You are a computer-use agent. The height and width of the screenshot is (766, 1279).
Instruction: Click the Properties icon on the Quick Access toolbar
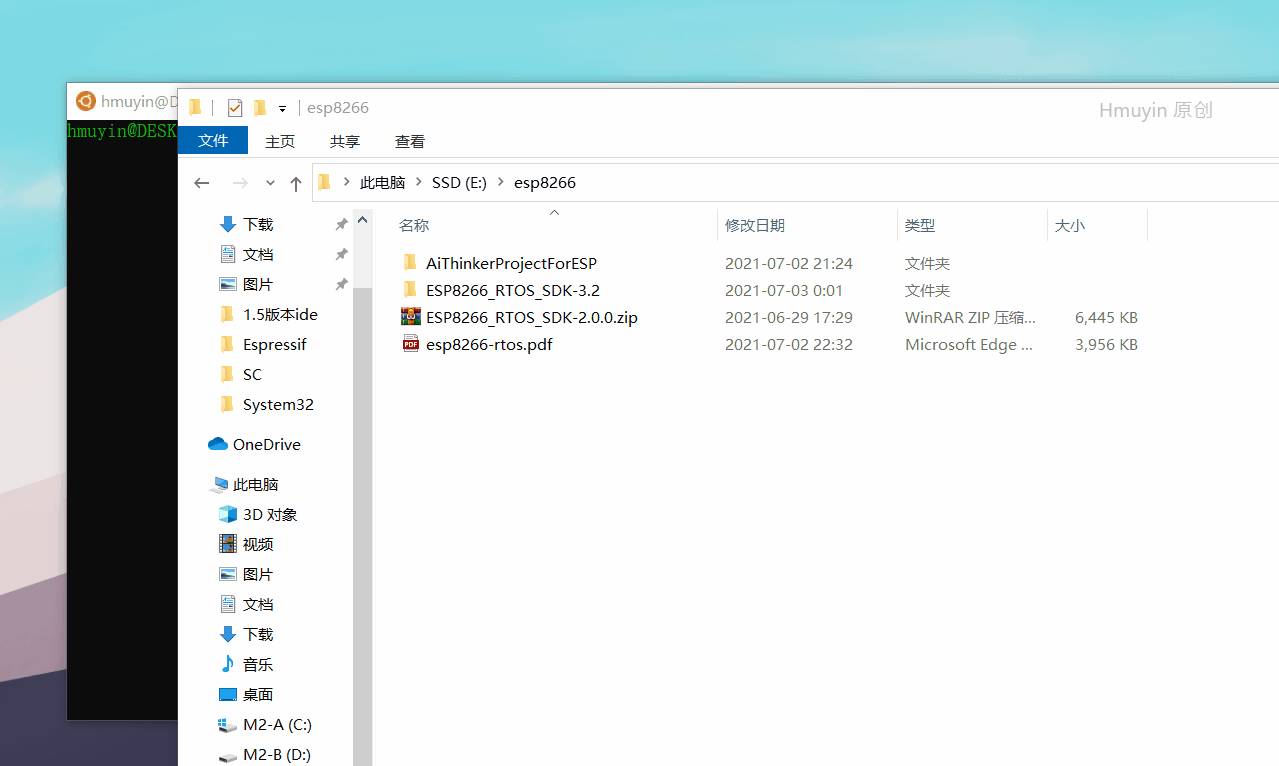[x=235, y=107]
